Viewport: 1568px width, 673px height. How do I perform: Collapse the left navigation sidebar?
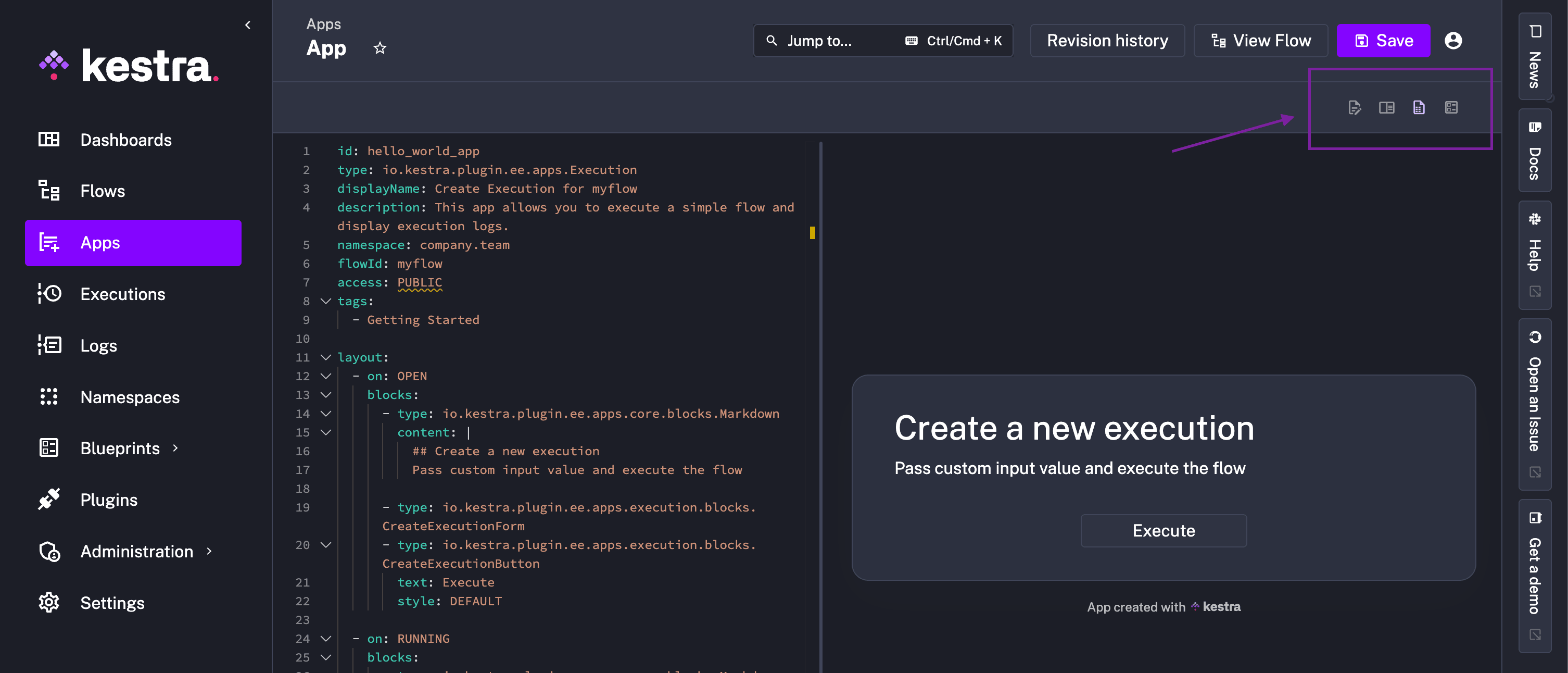click(248, 25)
